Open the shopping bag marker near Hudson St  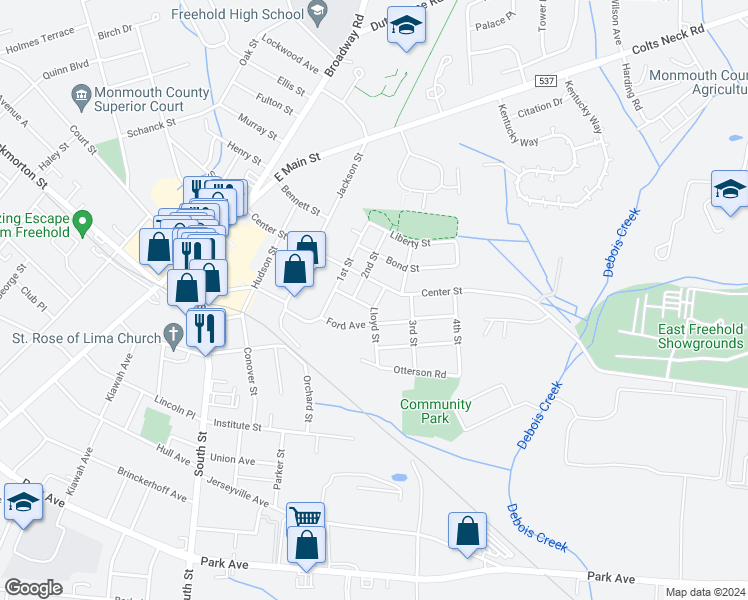(294, 270)
